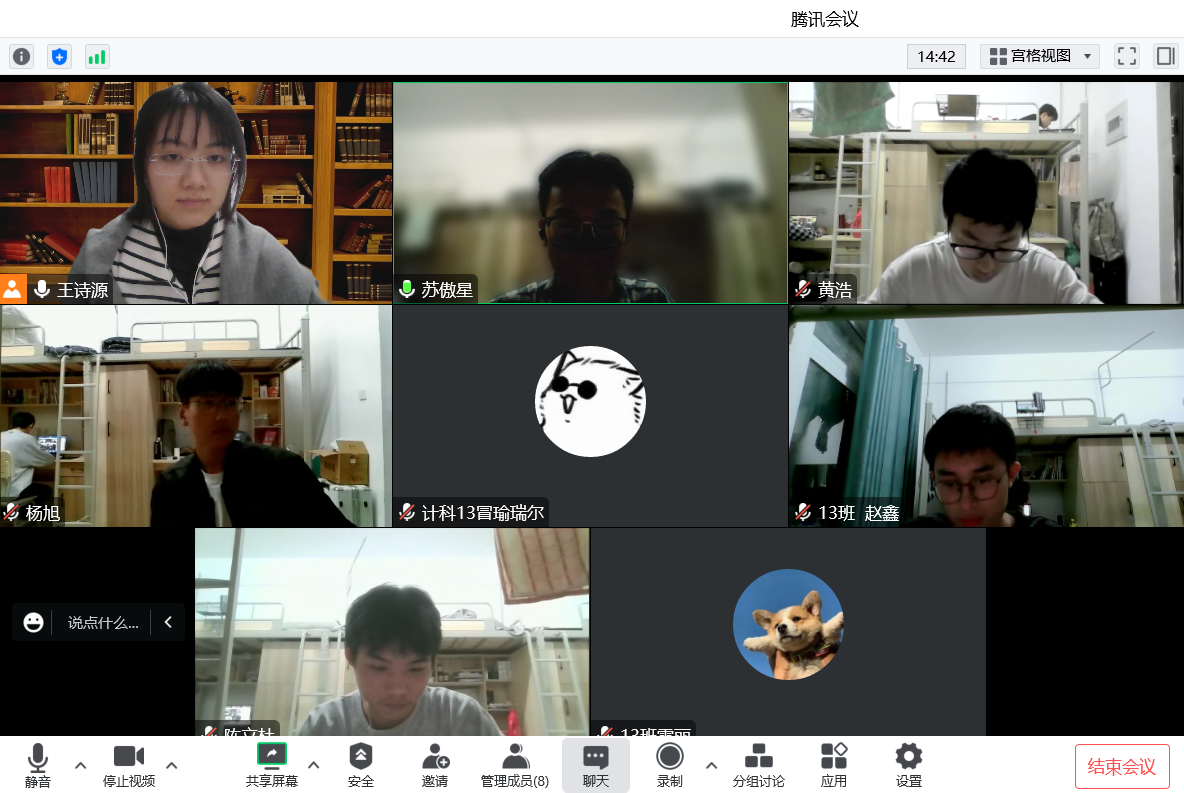Toggle the side panel icon
Image resolution: width=1184 pixels, height=793 pixels.
(1165, 56)
